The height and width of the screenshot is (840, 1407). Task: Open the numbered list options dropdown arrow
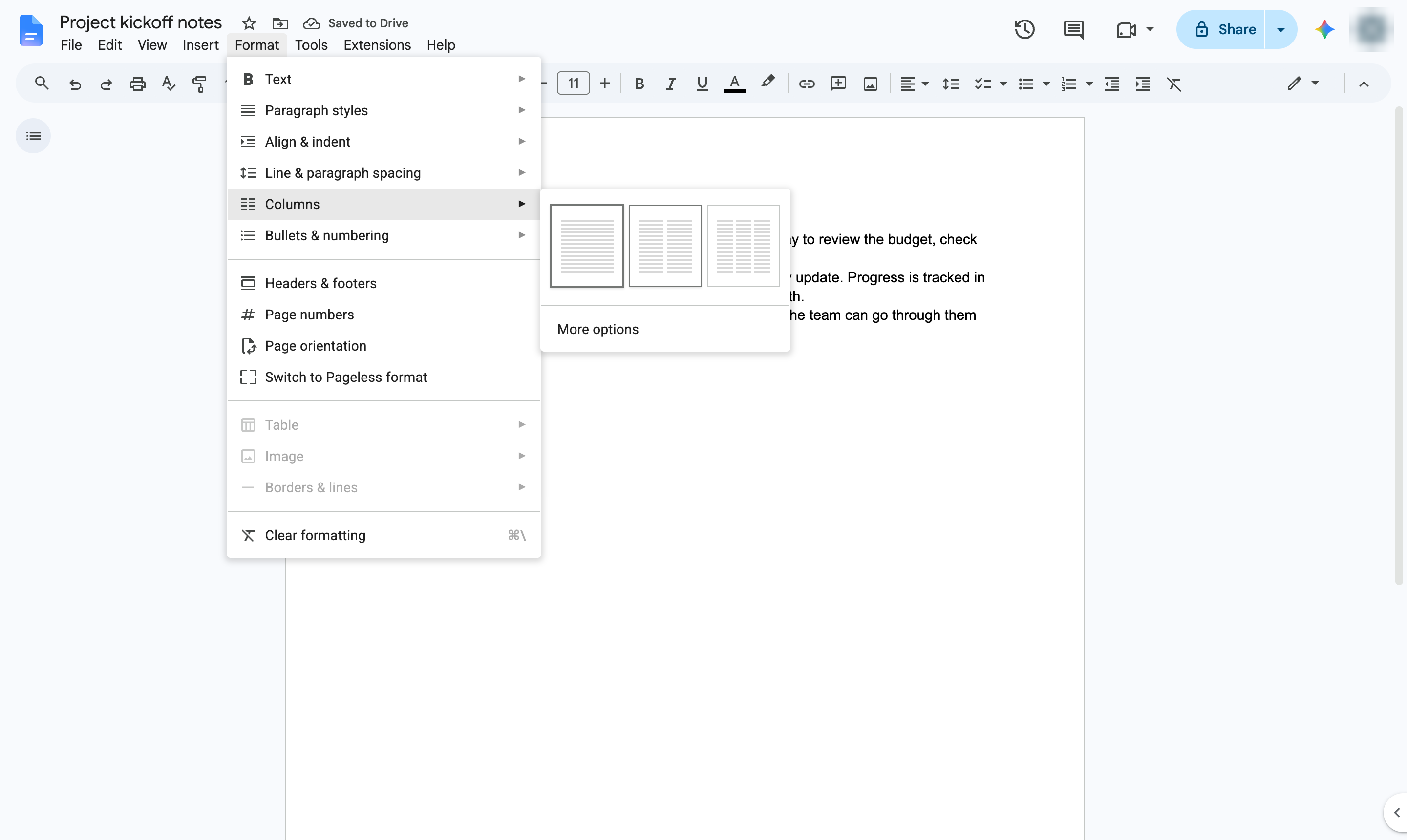coord(1088,84)
